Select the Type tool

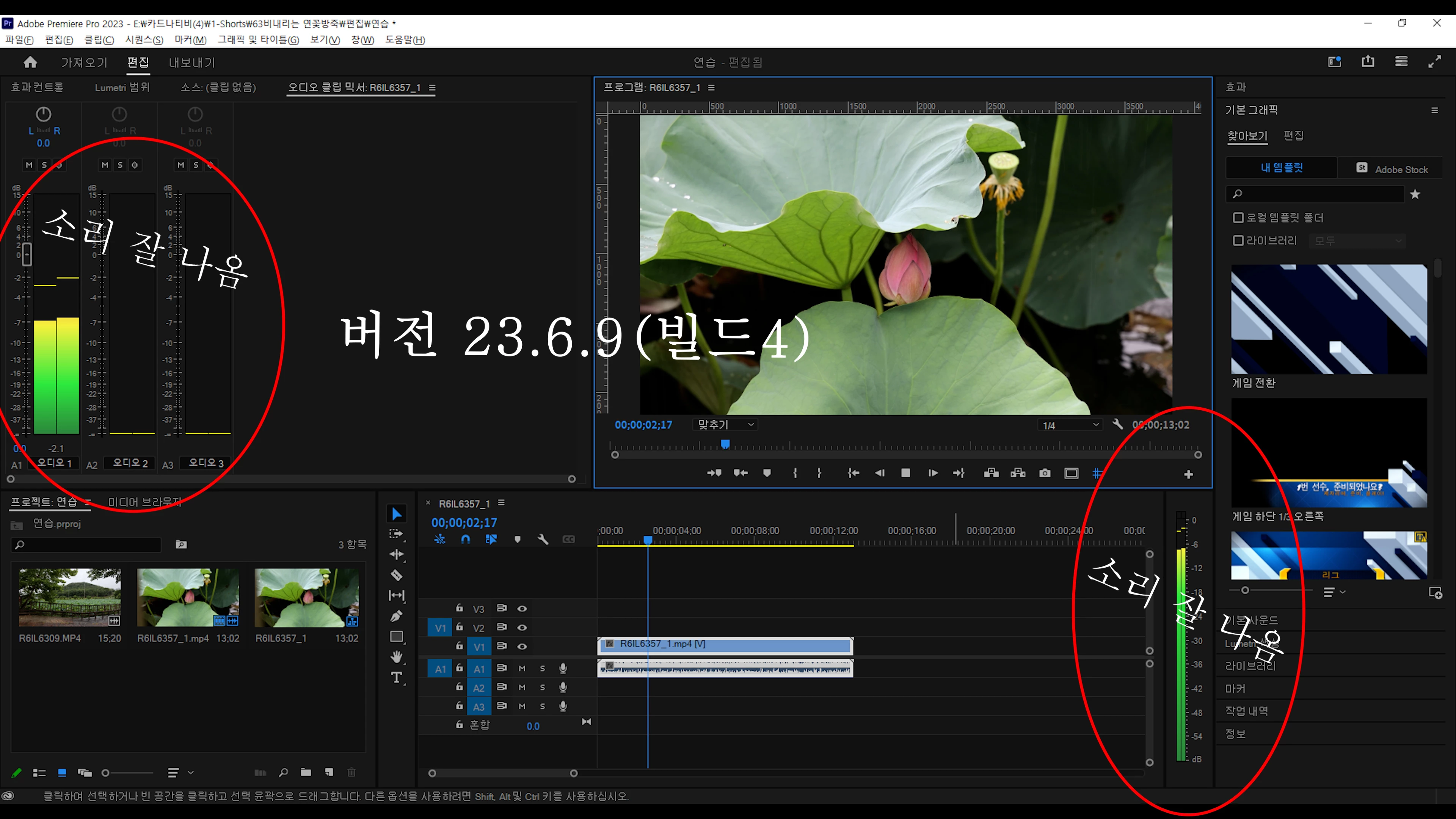tap(396, 677)
